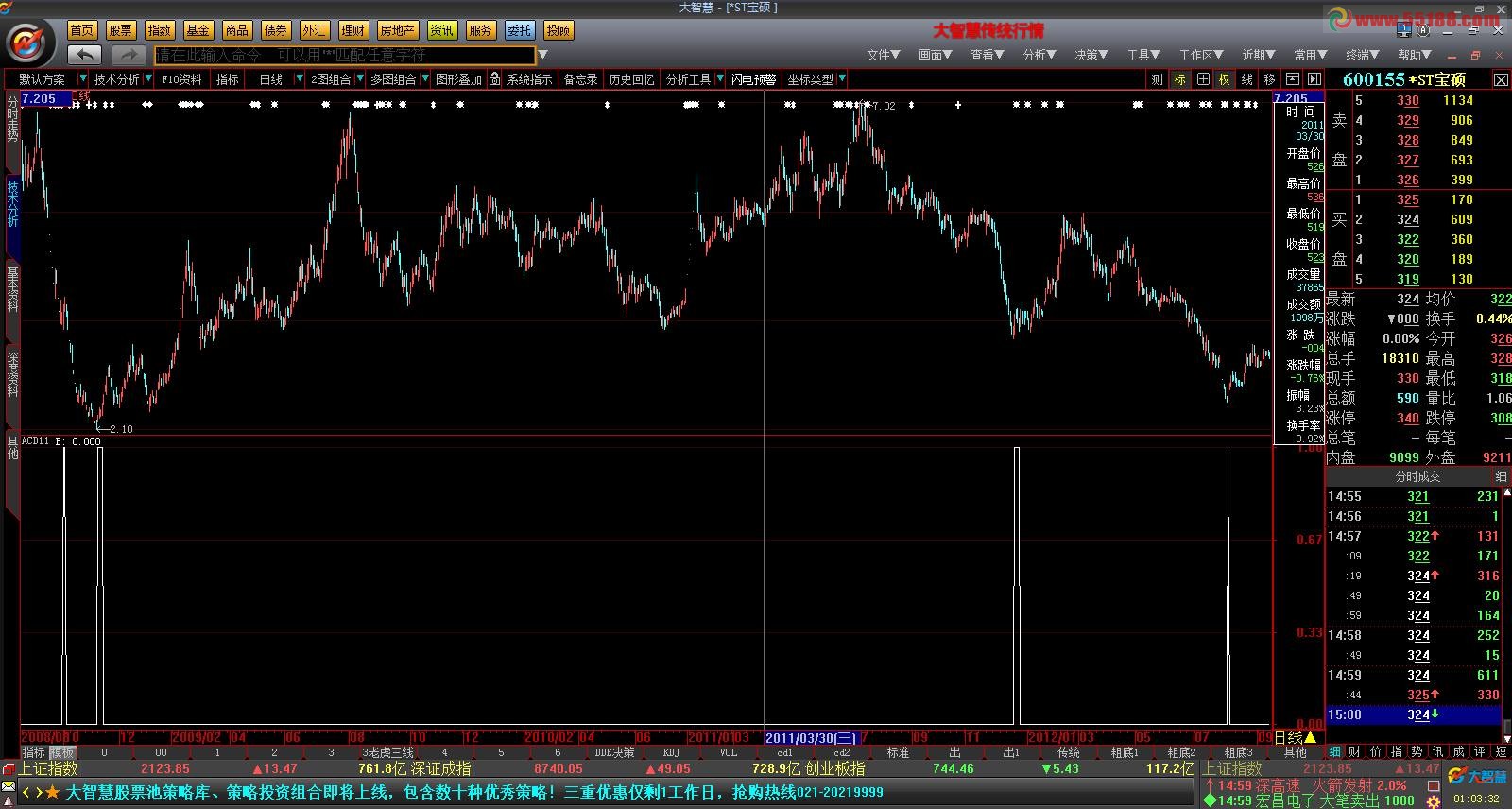Expand the command input dropdown arrow
Image resolution: width=1512 pixels, height=809 pixels.
coord(543,55)
